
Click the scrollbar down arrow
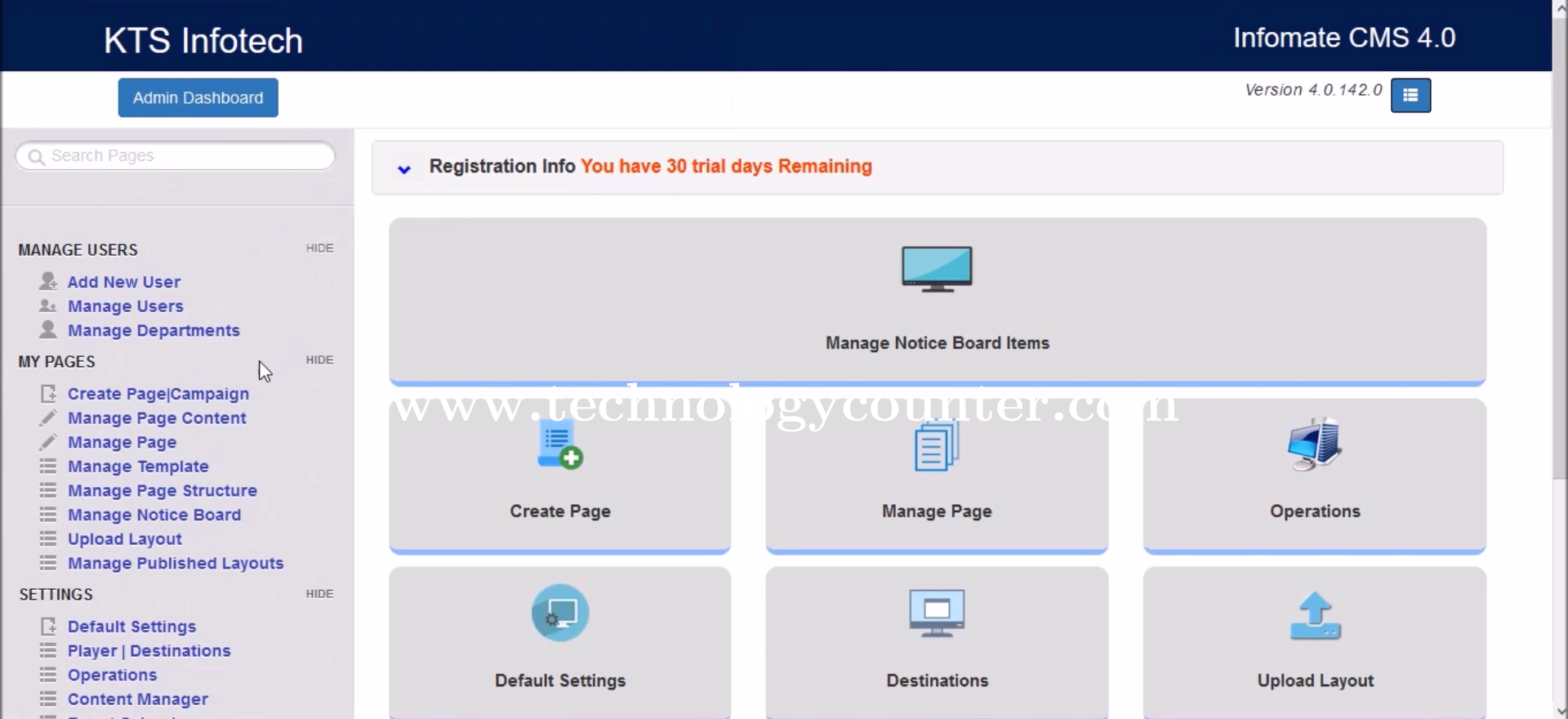(x=1560, y=711)
